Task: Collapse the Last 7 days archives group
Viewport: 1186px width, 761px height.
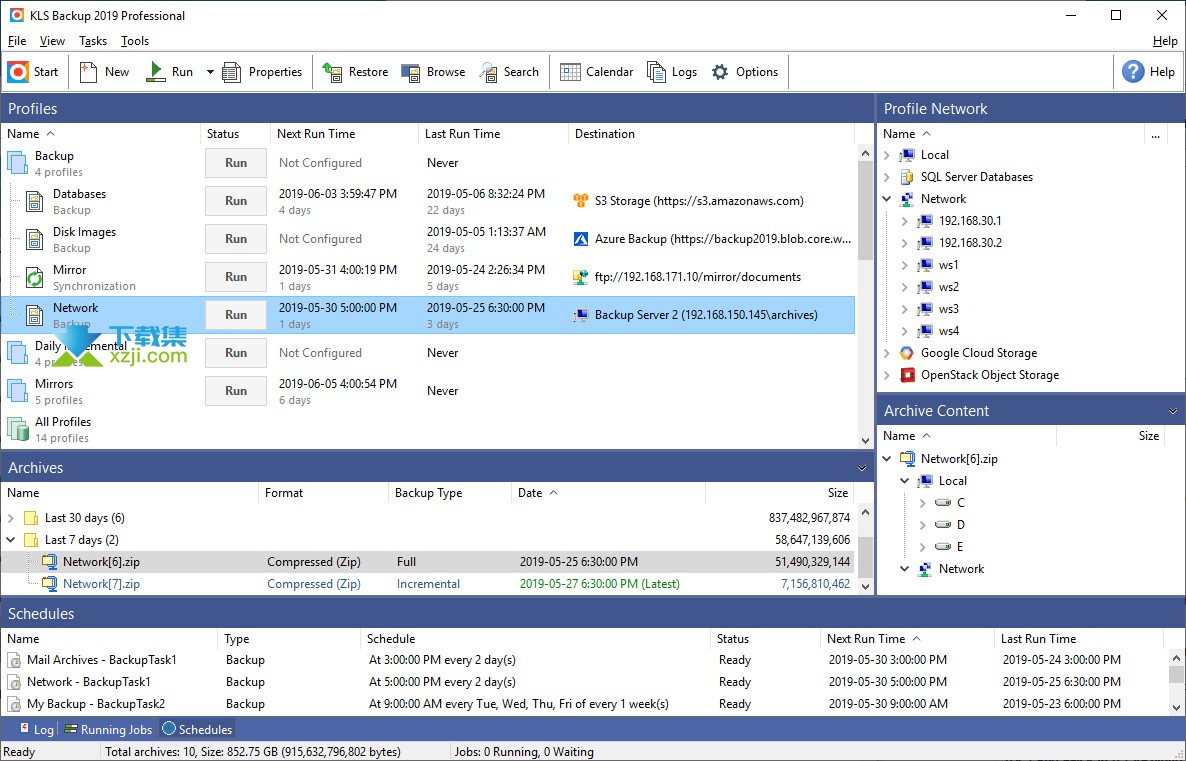Action: pyautogui.click(x=11, y=540)
